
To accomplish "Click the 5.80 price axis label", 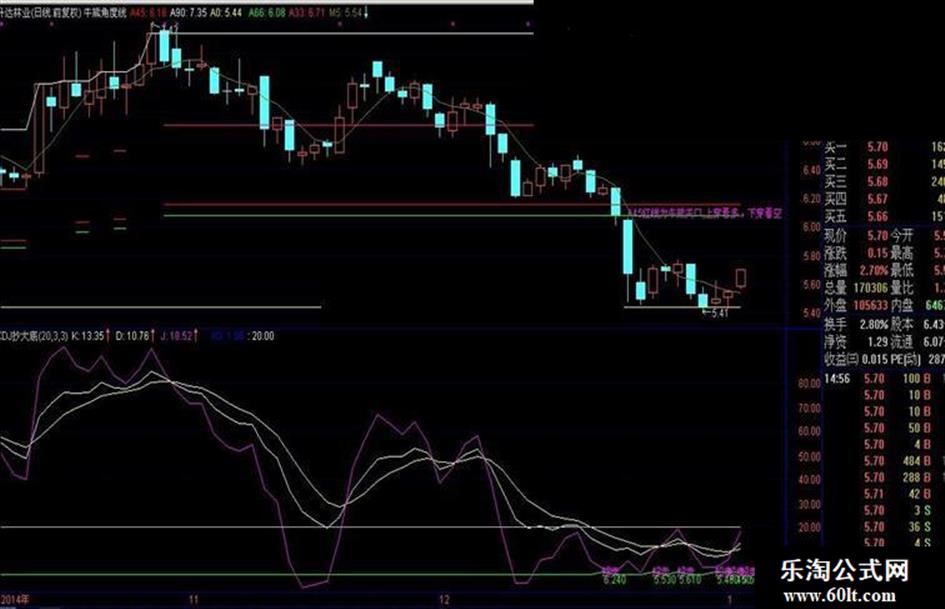I will (x=811, y=256).
